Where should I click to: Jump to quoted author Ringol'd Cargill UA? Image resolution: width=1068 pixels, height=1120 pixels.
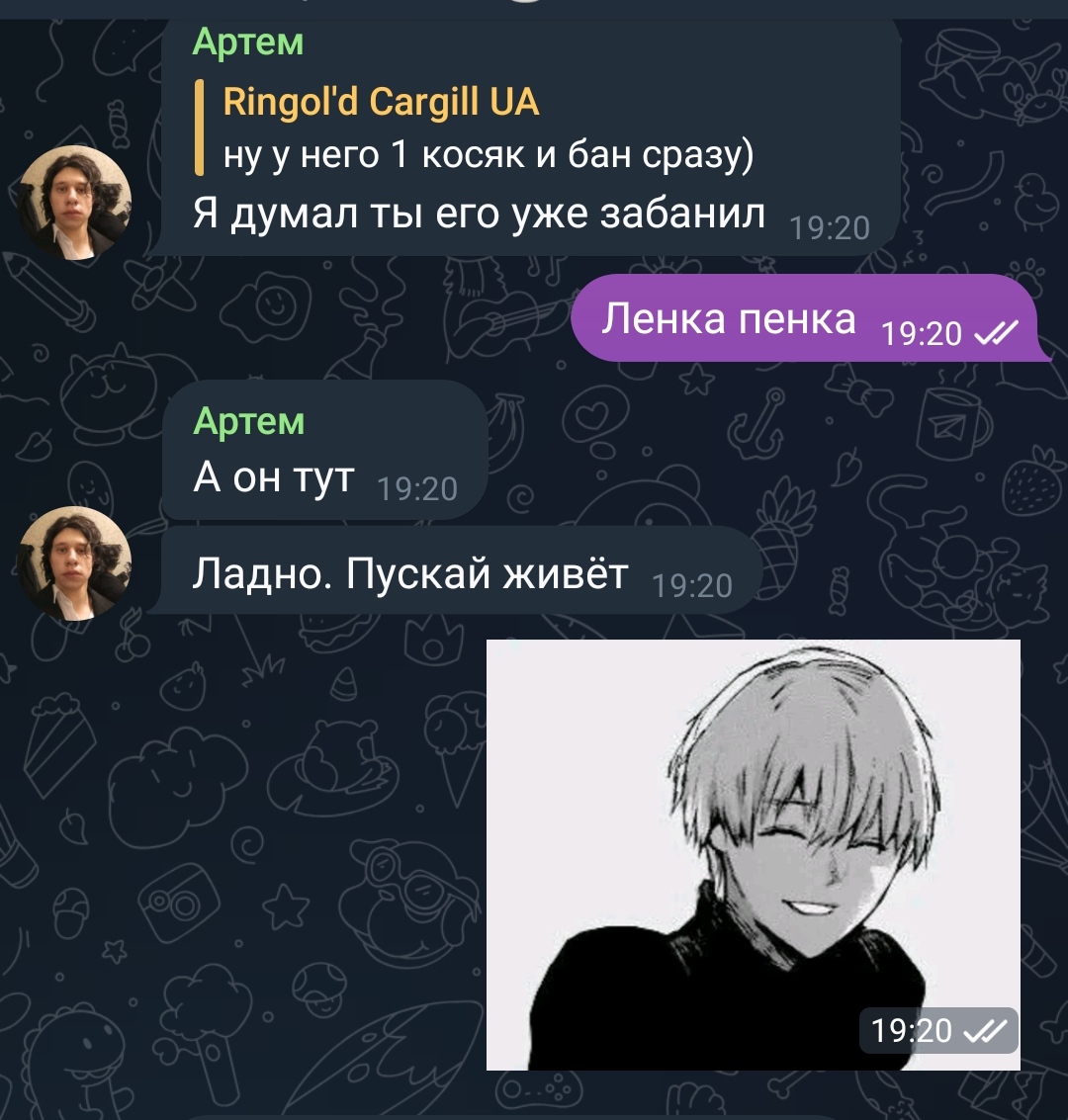click(x=381, y=102)
